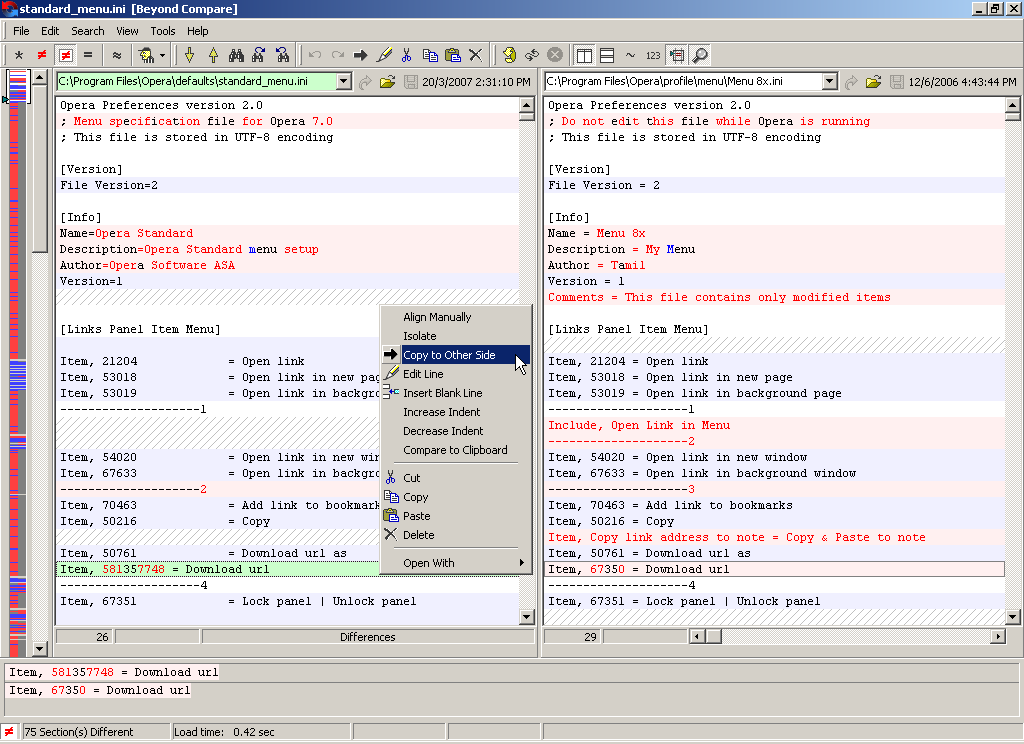This screenshot has height=744, width=1024.
Task: Click the Show All asterisk toolbar icon
Action: click(19, 56)
